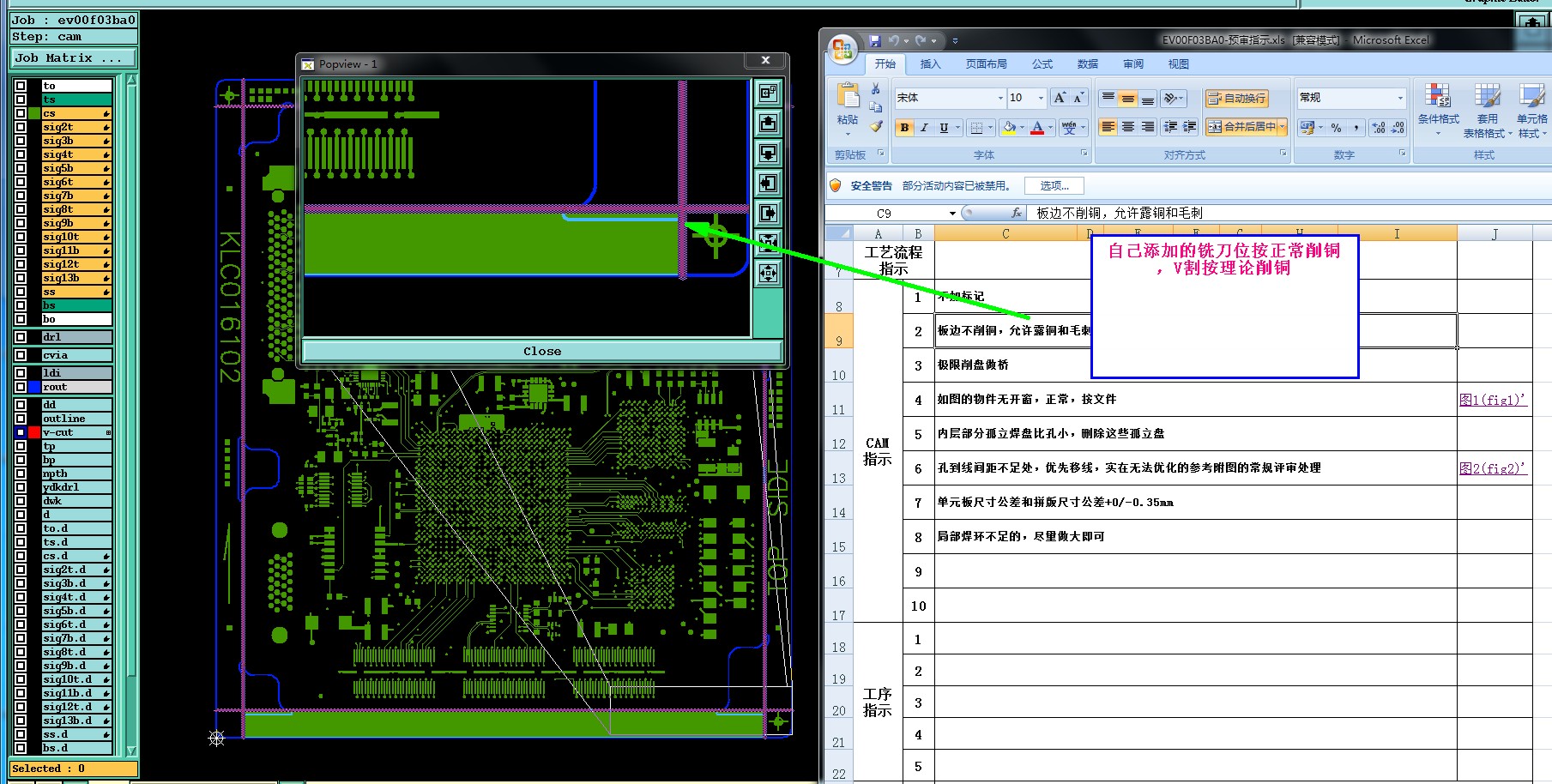Toggle the checkbox for layer sig13b
1552x784 pixels.
click(x=21, y=278)
